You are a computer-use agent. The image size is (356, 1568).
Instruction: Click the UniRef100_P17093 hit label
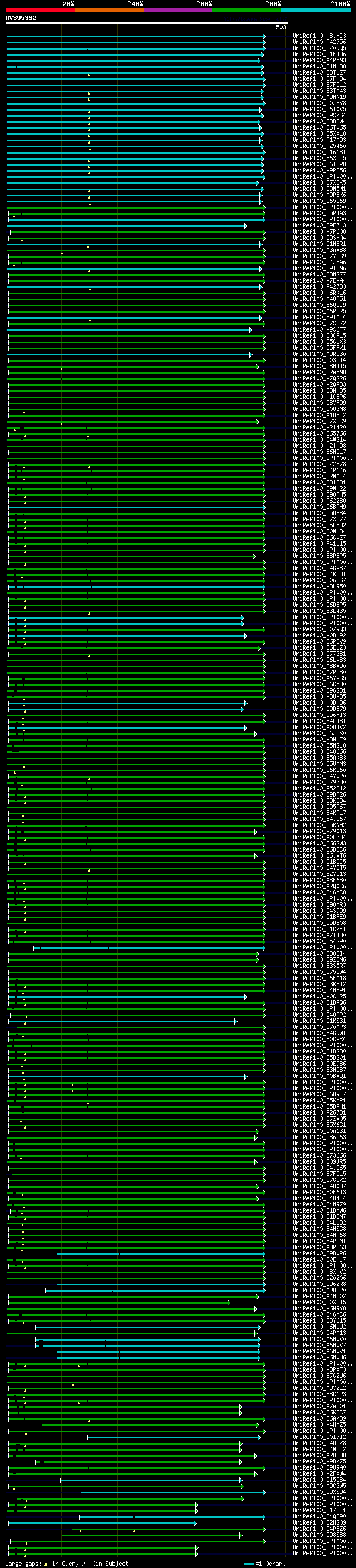[319, 140]
